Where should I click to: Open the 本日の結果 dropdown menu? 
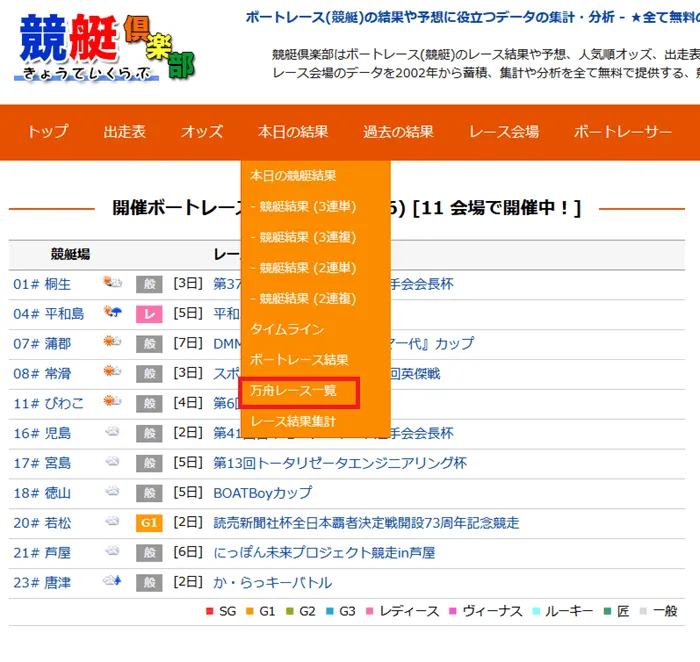tap(292, 132)
